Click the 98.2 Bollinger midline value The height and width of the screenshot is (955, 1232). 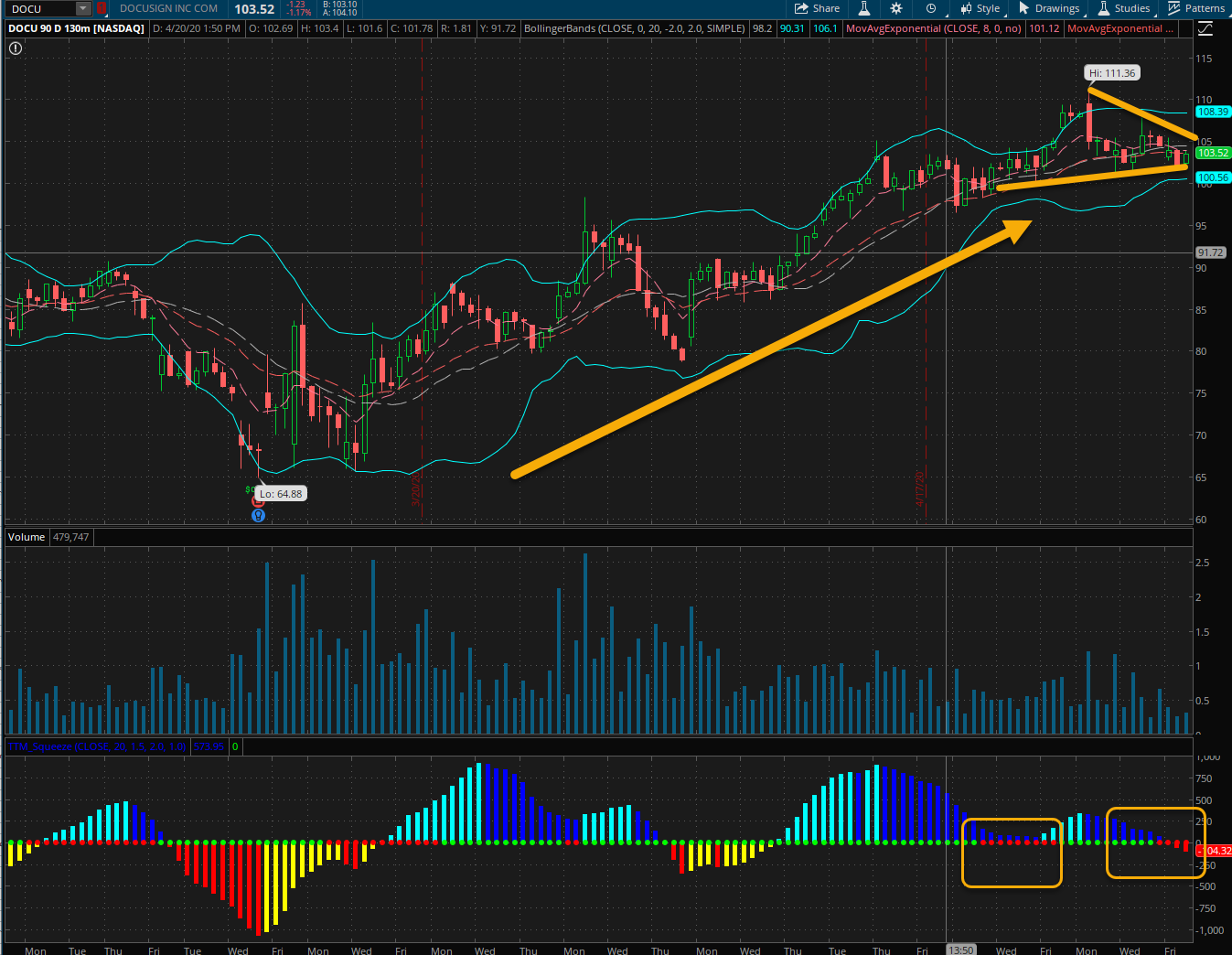[x=762, y=28]
